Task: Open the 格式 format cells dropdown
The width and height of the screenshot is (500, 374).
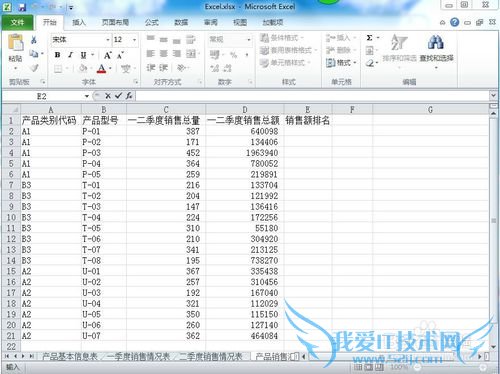Action: (341, 62)
